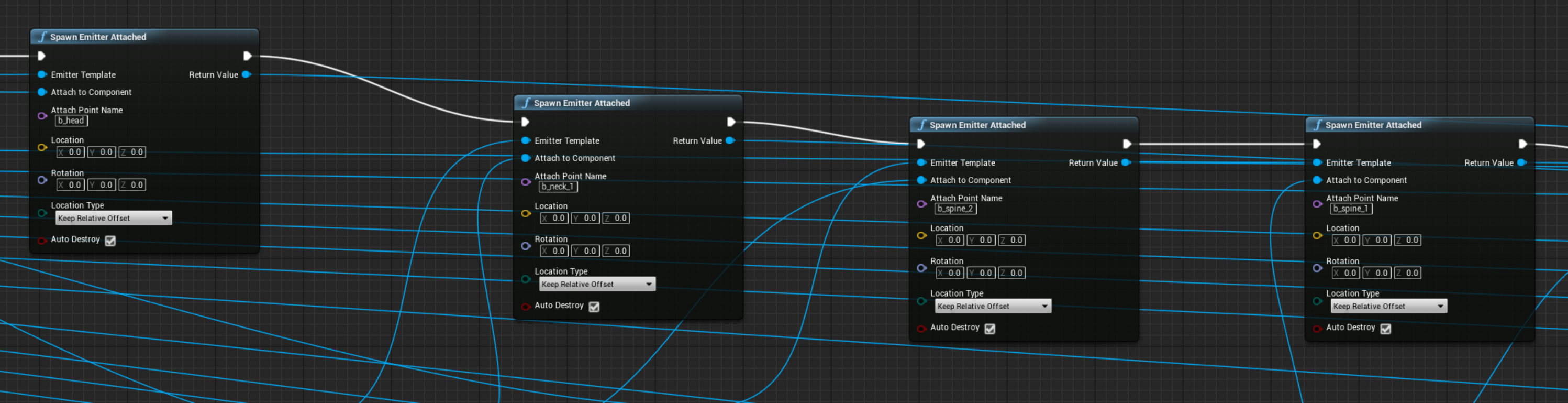
Task: Click the Return Value pin on b_spine_2 node
Action: [x=1126, y=163]
